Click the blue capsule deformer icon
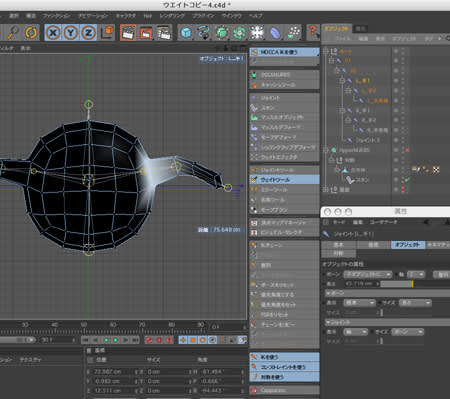This screenshot has width=450, height=399. tap(275, 33)
